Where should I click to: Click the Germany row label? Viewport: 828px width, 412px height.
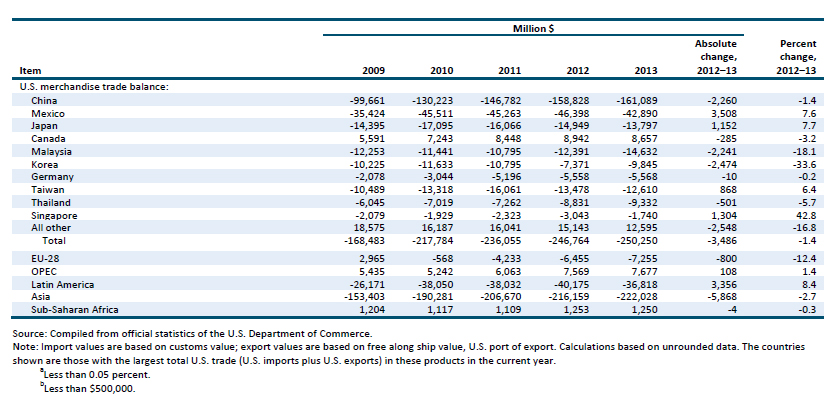point(52,177)
